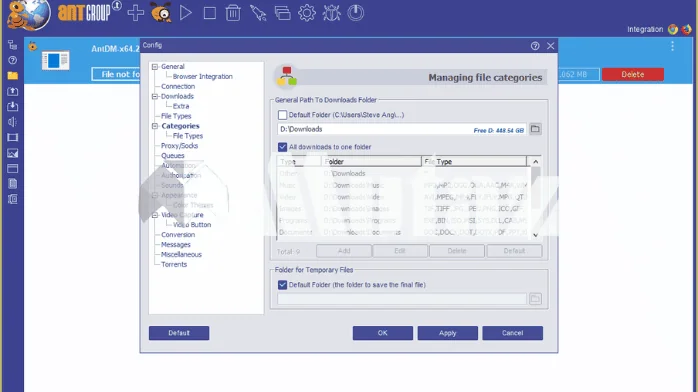The width and height of the screenshot is (698, 392).
Task: Select the documents sidebar icon
Action: click(12, 183)
